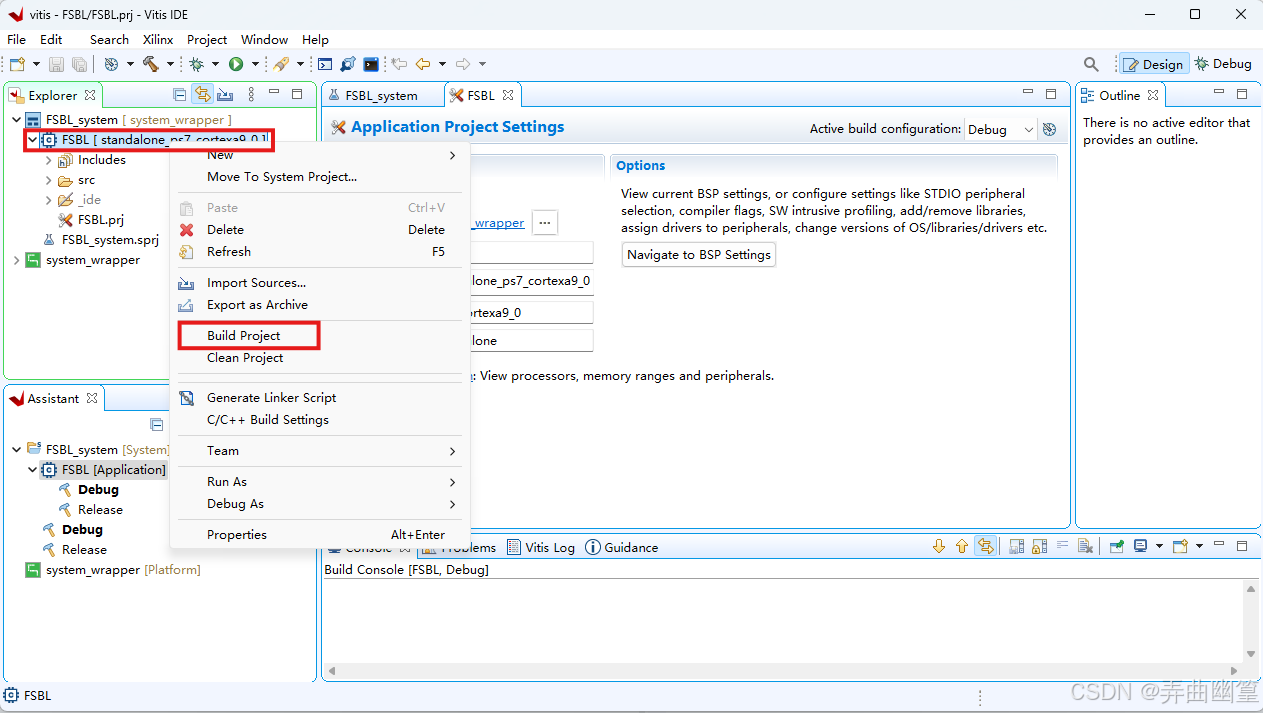1263x713 pixels.
Task: Open dropdown arrow next to Run icon
Action: (x=255, y=64)
